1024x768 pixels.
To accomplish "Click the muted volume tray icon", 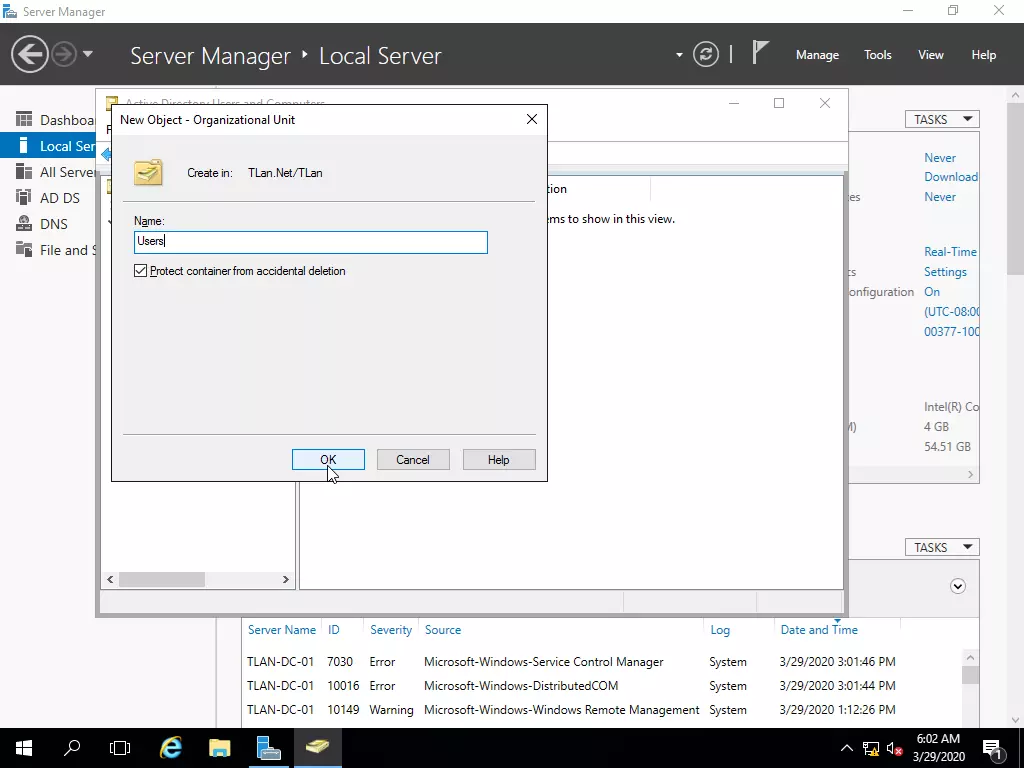I will tap(894, 748).
